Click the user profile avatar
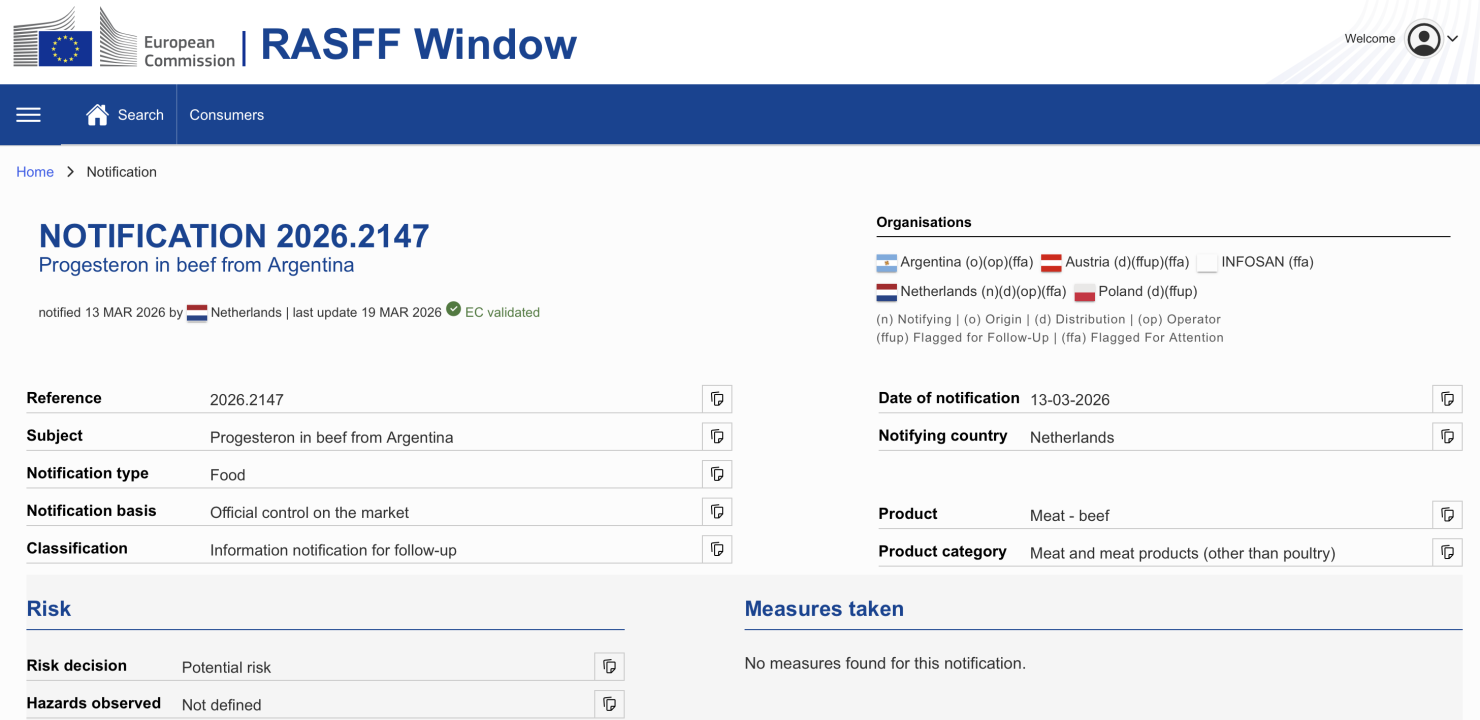Screen dimensions: 1480x720 point(1423,39)
